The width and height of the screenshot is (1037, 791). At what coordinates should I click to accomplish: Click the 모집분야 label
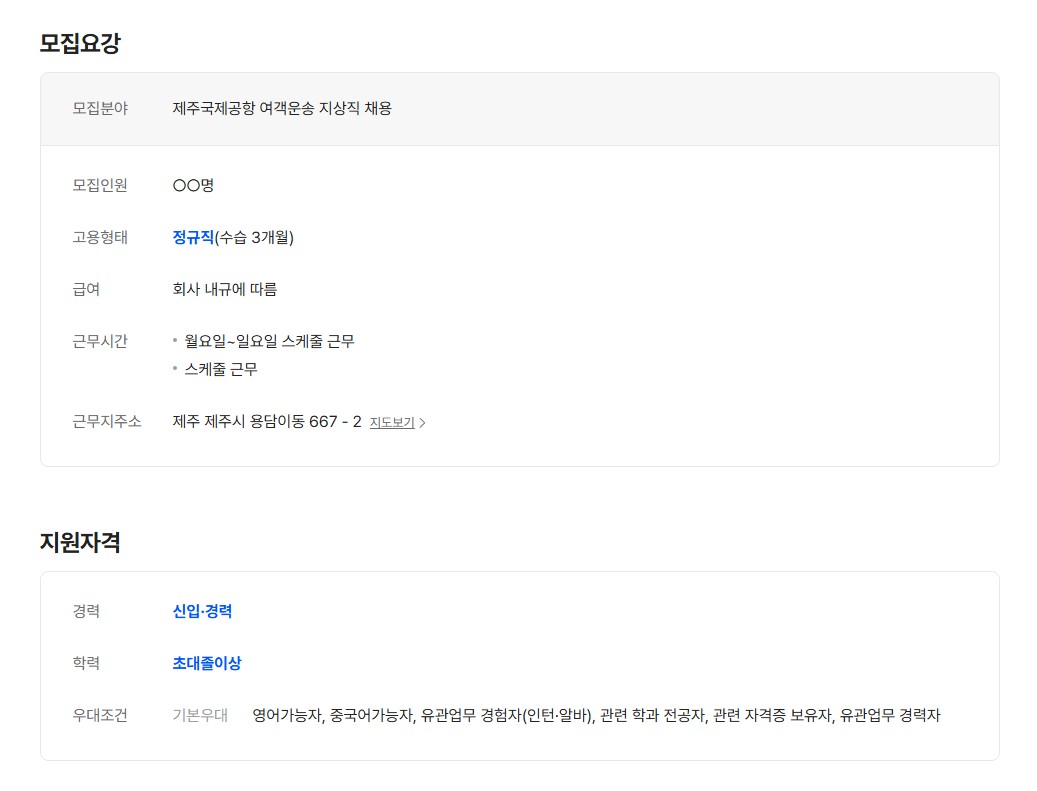tap(100, 108)
